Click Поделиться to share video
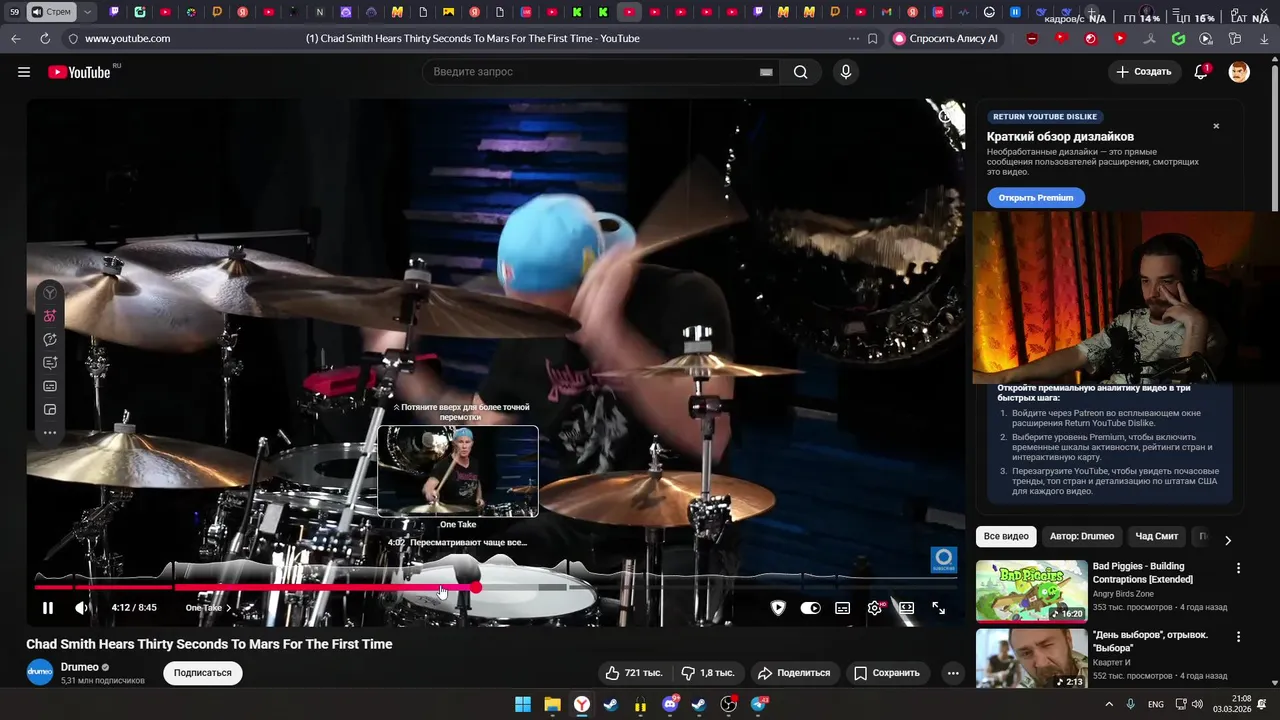The height and width of the screenshot is (720, 1280). (x=794, y=673)
